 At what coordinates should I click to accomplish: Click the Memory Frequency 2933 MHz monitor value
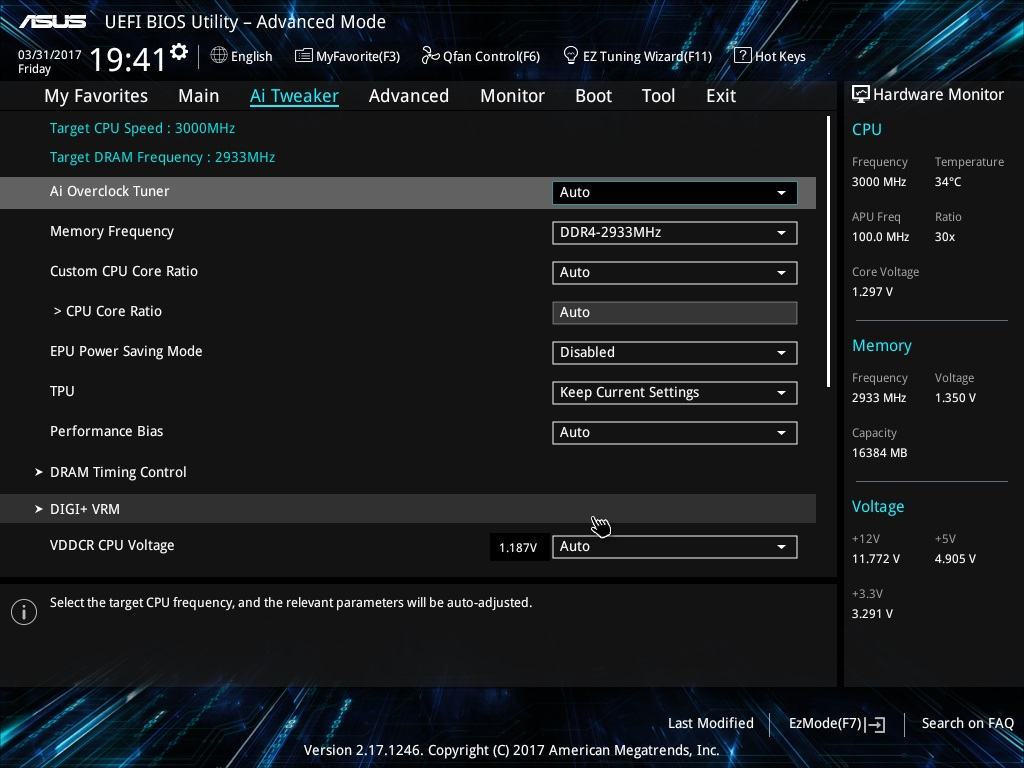point(879,398)
